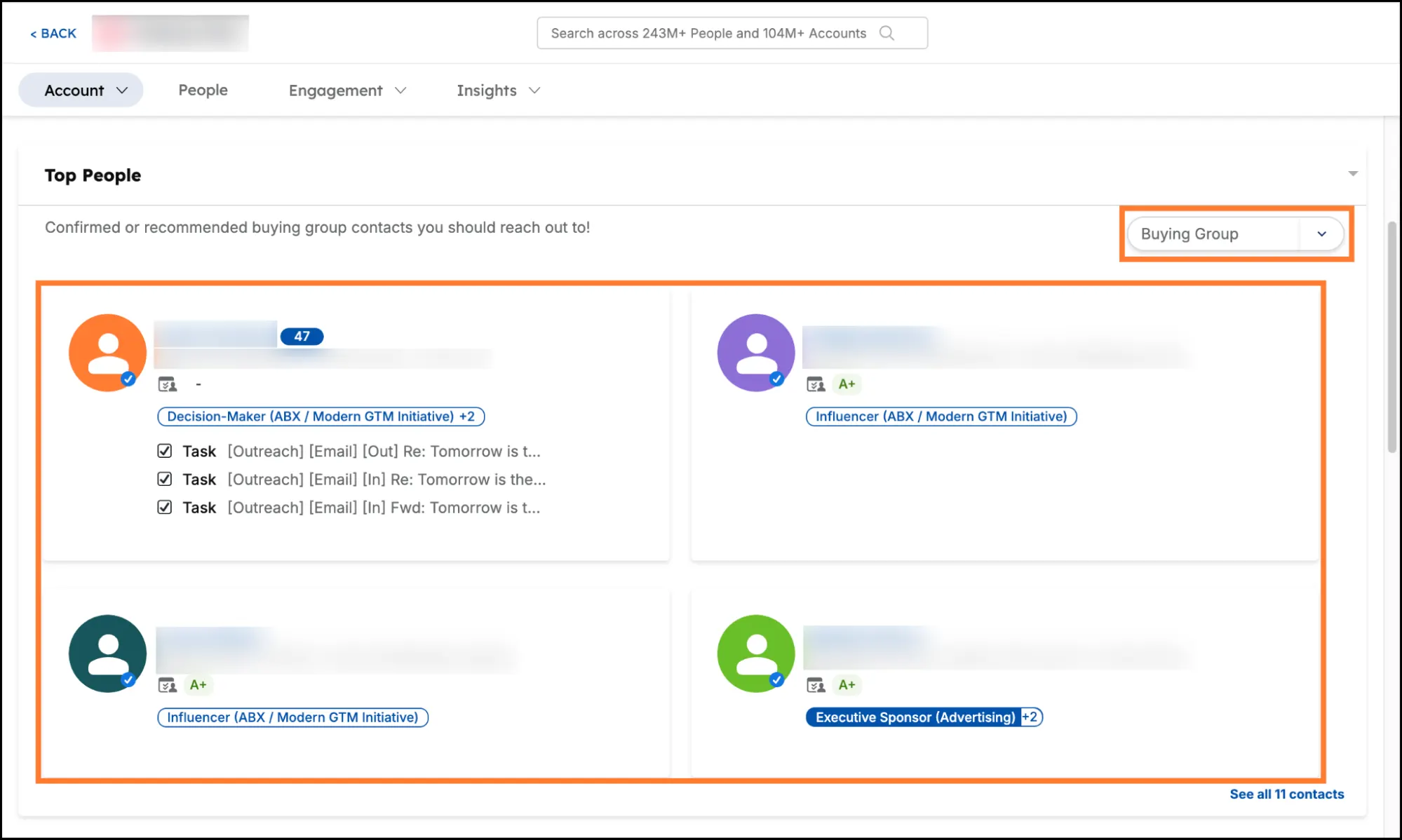Open the Buying Group dropdown
Screen dimensions: 1402x840
(1235, 234)
